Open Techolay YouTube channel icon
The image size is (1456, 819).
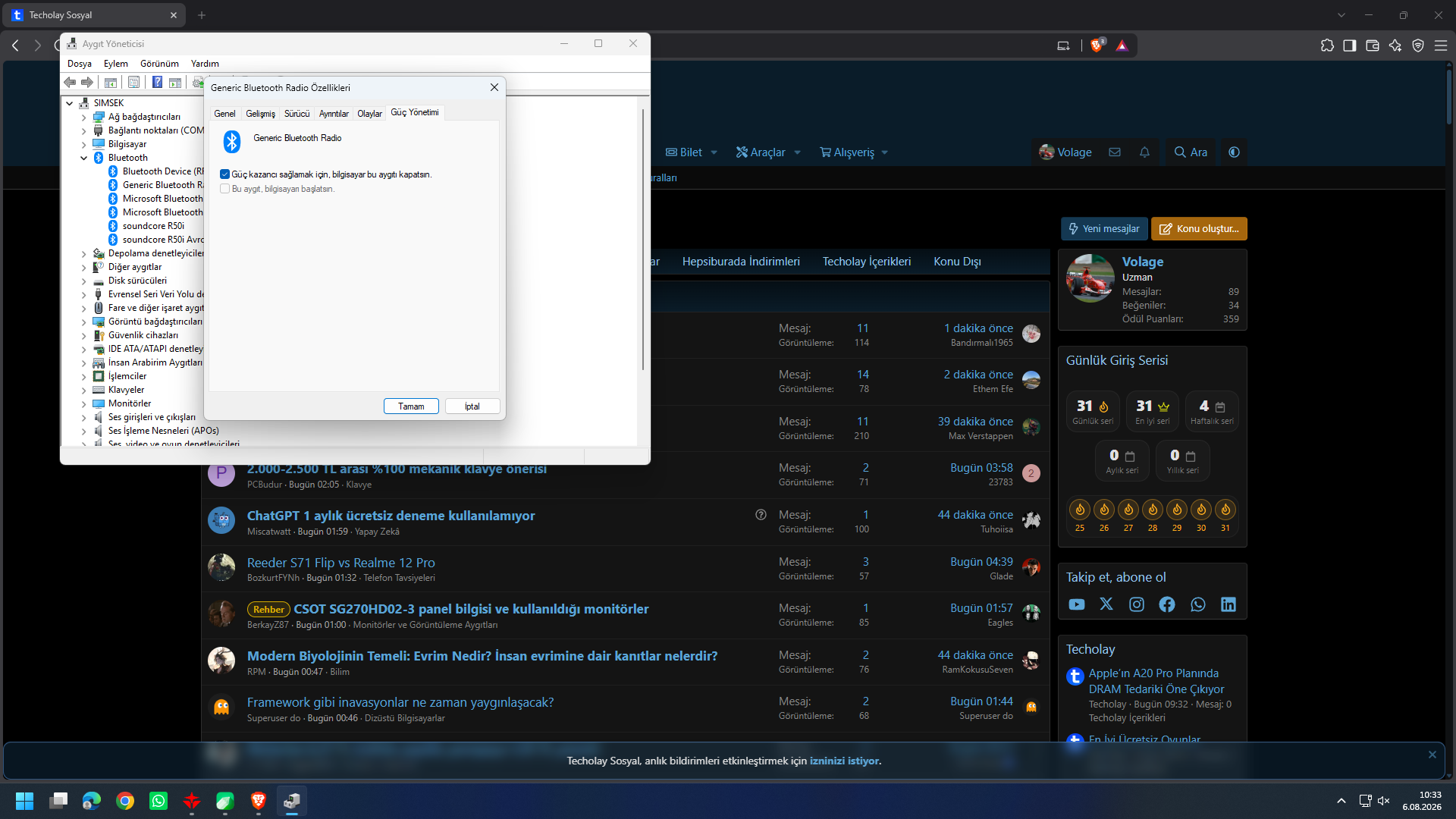click(x=1077, y=604)
